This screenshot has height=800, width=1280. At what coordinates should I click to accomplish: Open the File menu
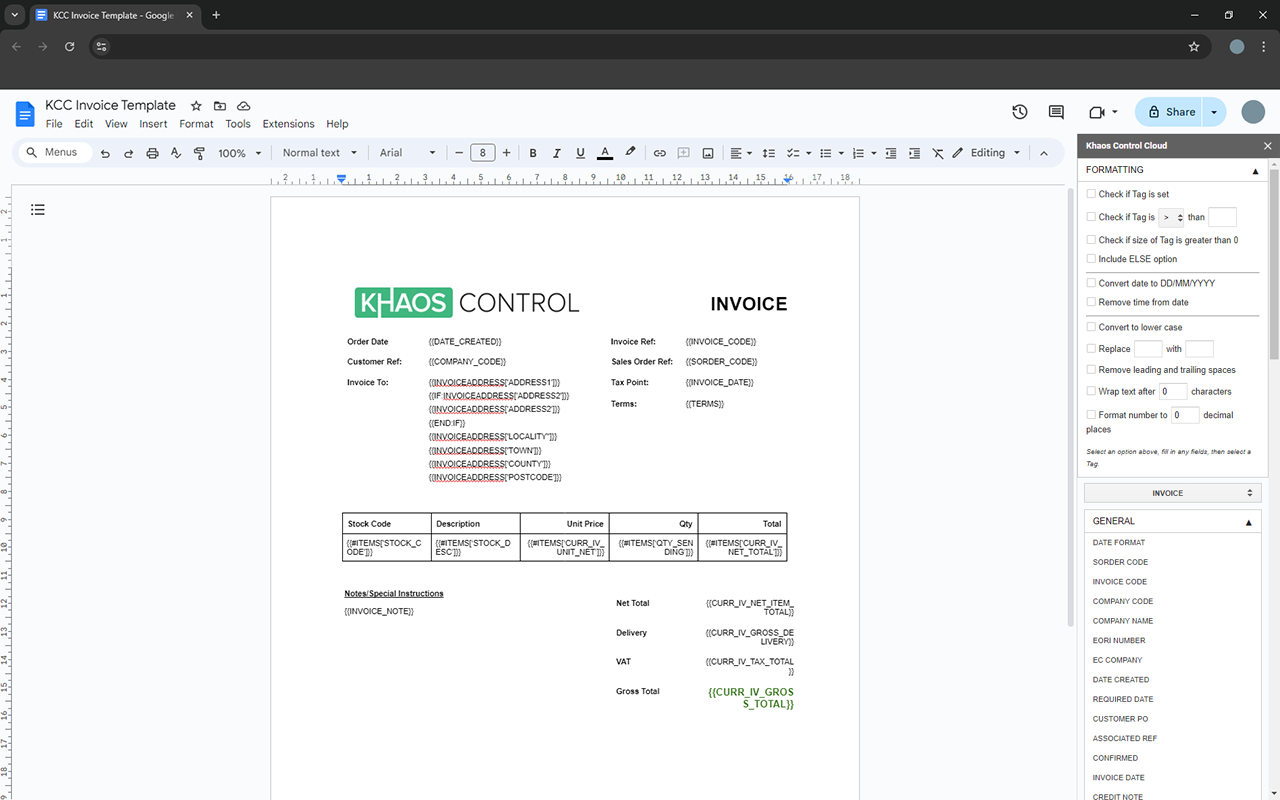pyautogui.click(x=54, y=124)
